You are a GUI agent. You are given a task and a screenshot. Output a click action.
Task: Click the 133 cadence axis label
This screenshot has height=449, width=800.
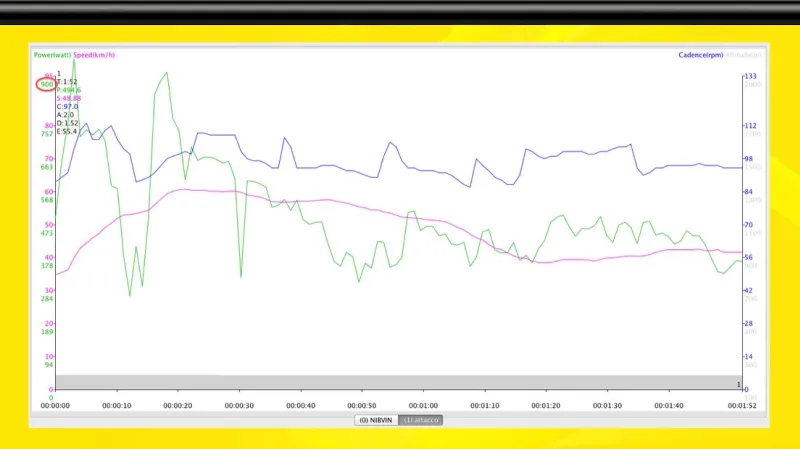[749, 76]
